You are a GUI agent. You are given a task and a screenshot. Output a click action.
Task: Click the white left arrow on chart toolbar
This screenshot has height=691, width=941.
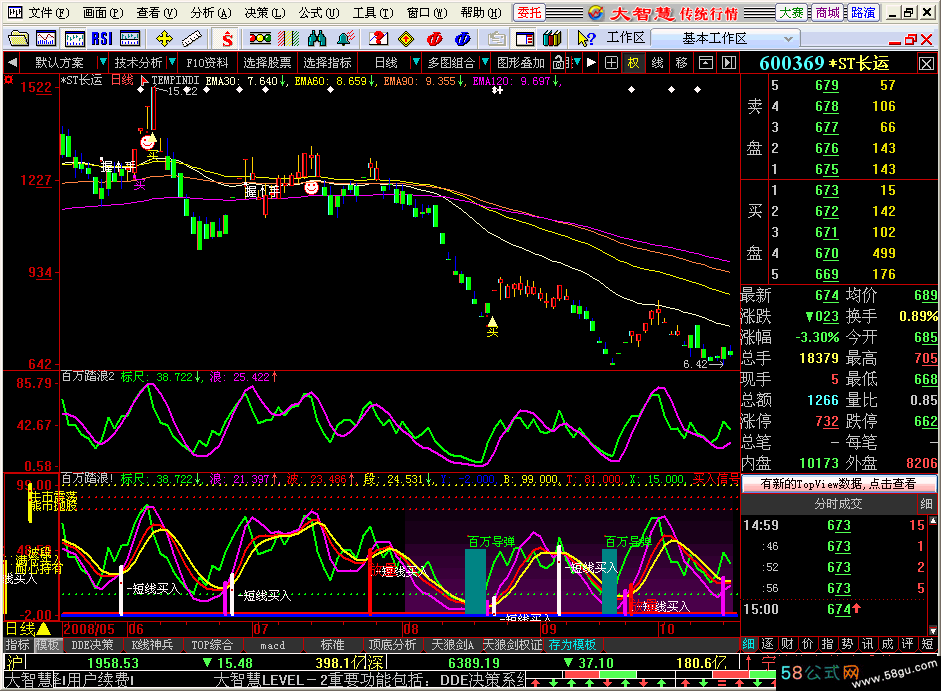tap(12, 62)
